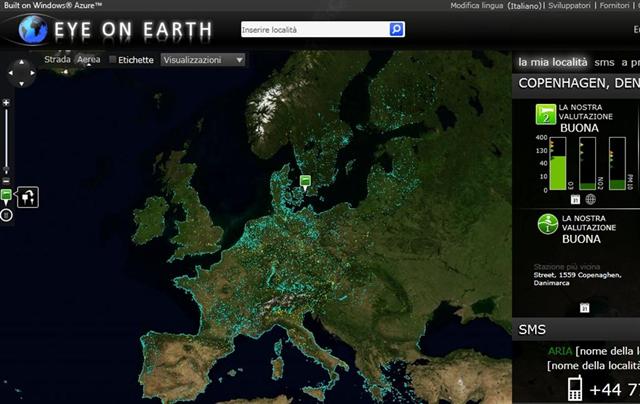The image size is (640, 404).
Task: Enable the Etichette labels checkbox
Action: pyautogui.click(x=112, y=60)
